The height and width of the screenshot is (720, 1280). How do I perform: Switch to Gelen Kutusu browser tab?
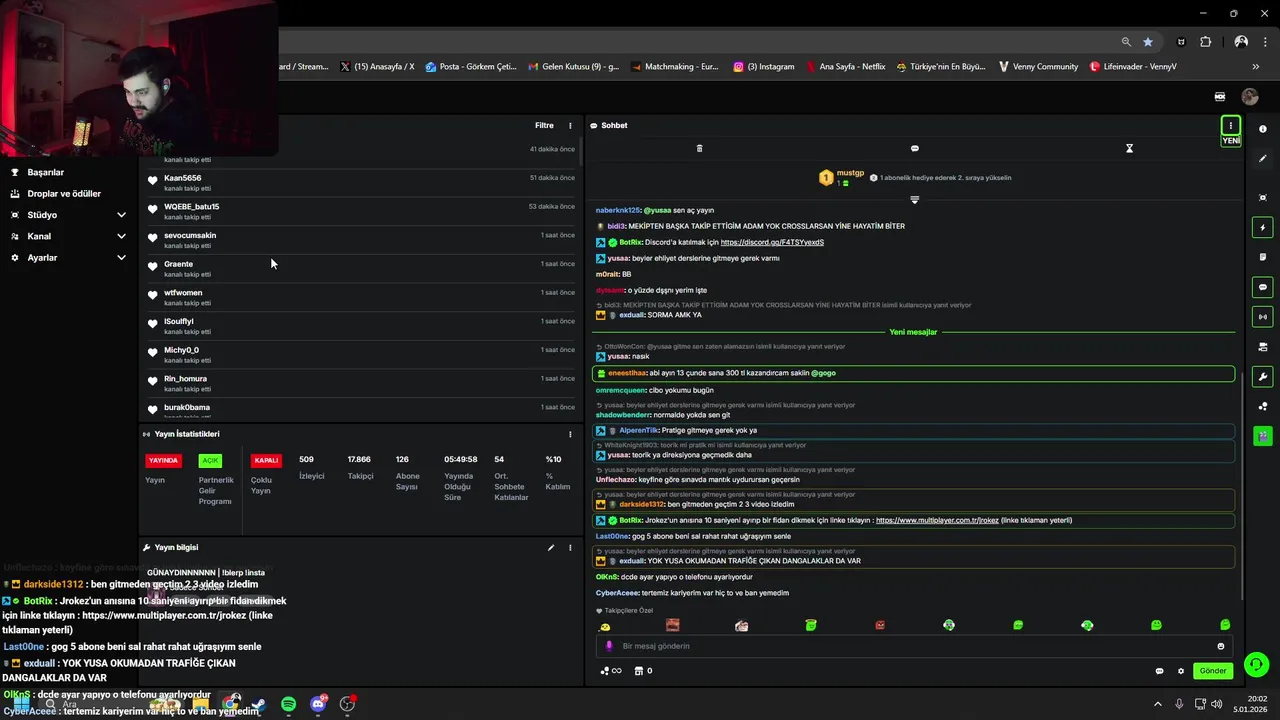click(x=573, y=67)
